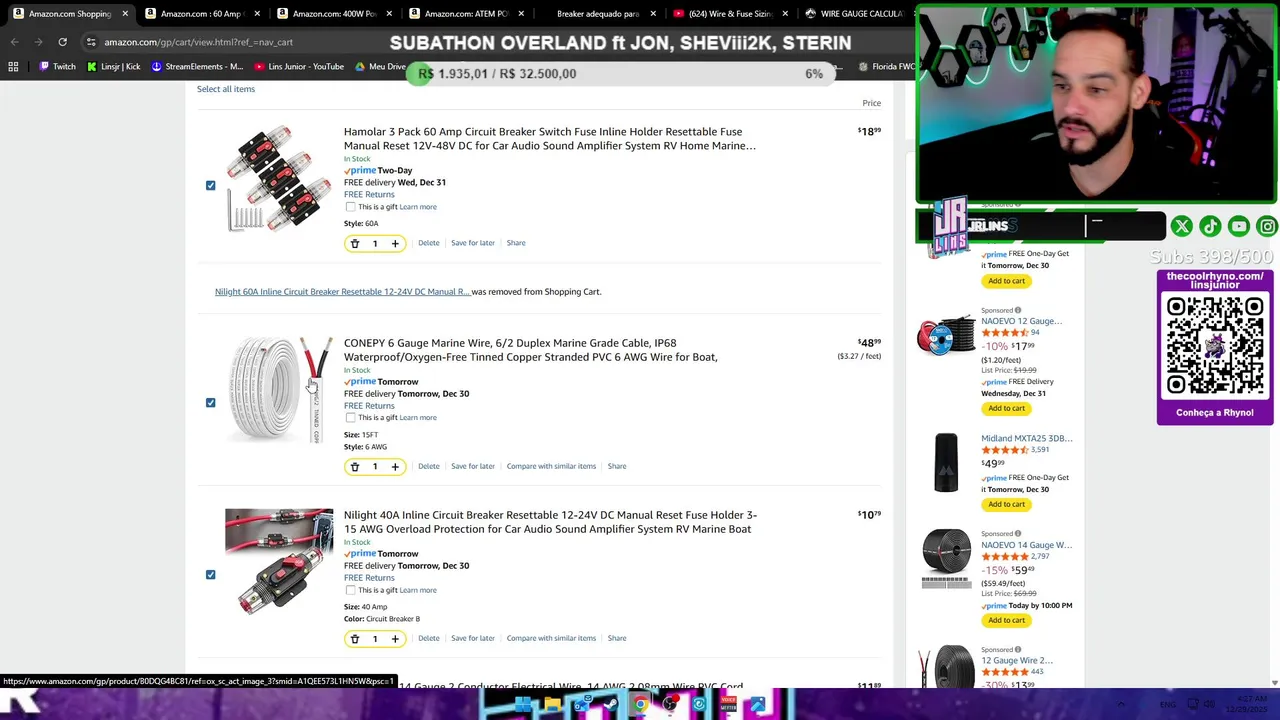Share the Nilight 40A breaker item
This screenshot has height=720, width=1280.
point(617,638)
